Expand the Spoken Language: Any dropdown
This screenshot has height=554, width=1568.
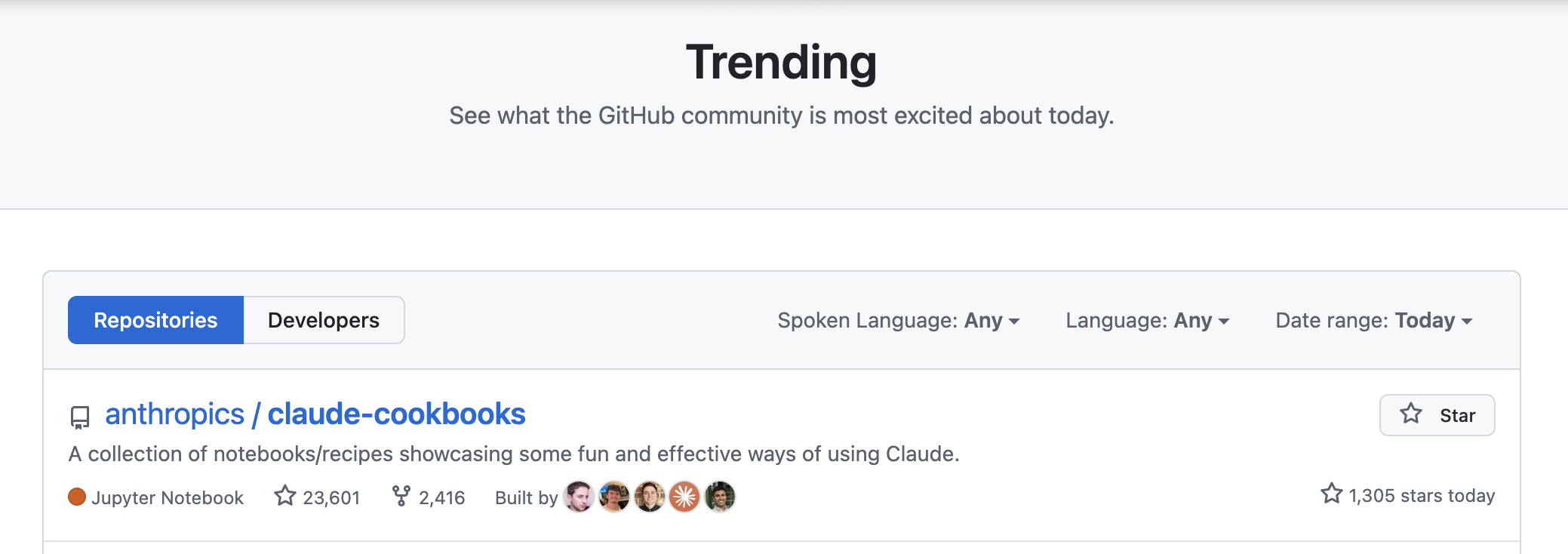(x=899, y=321)
